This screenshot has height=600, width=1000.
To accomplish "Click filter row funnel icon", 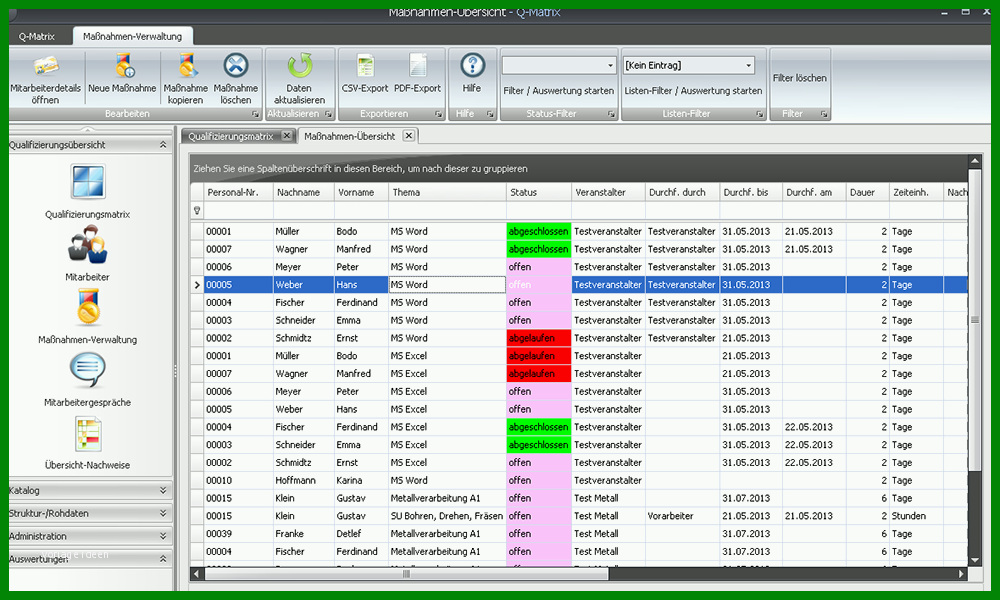I will coord(197,210).
